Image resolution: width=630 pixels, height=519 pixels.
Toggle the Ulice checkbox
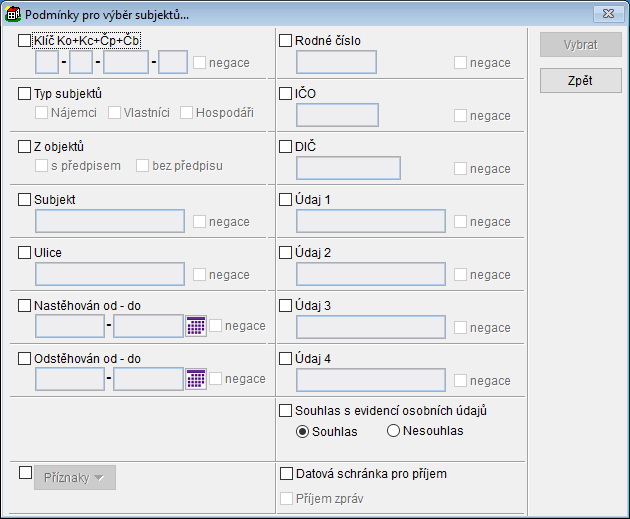25,253
